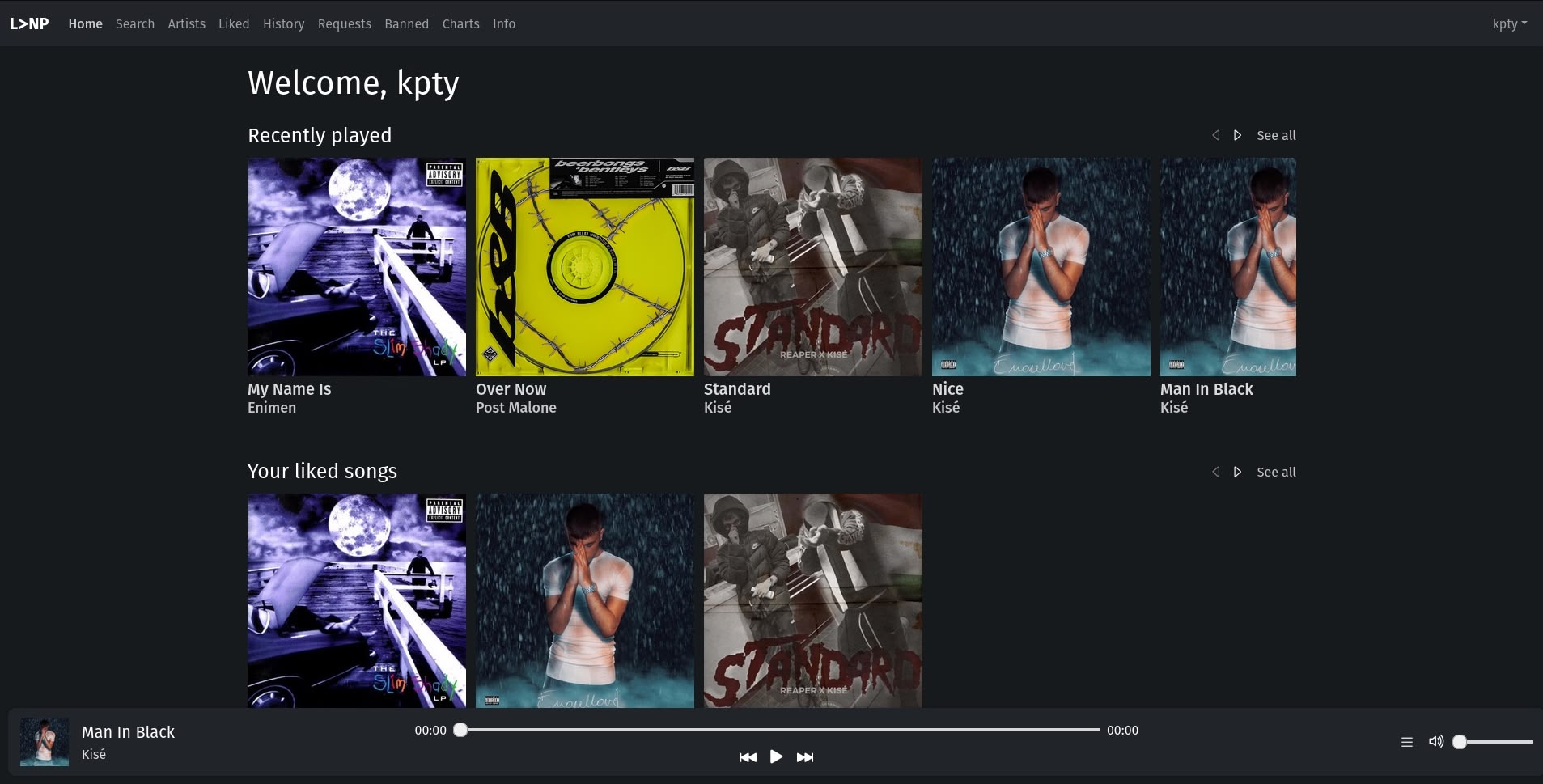Click Man In Black title in Recently played
The image size is (1543, 784).
click(1206, 389)
